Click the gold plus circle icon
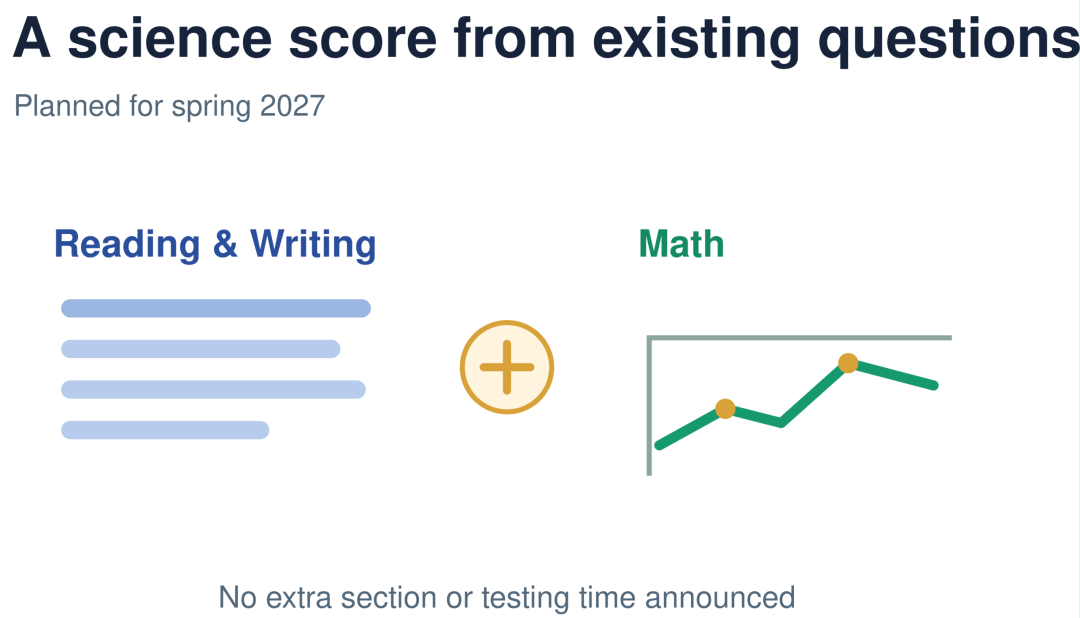This screenshot has width=1080, height=618. [x=507, y=367]
